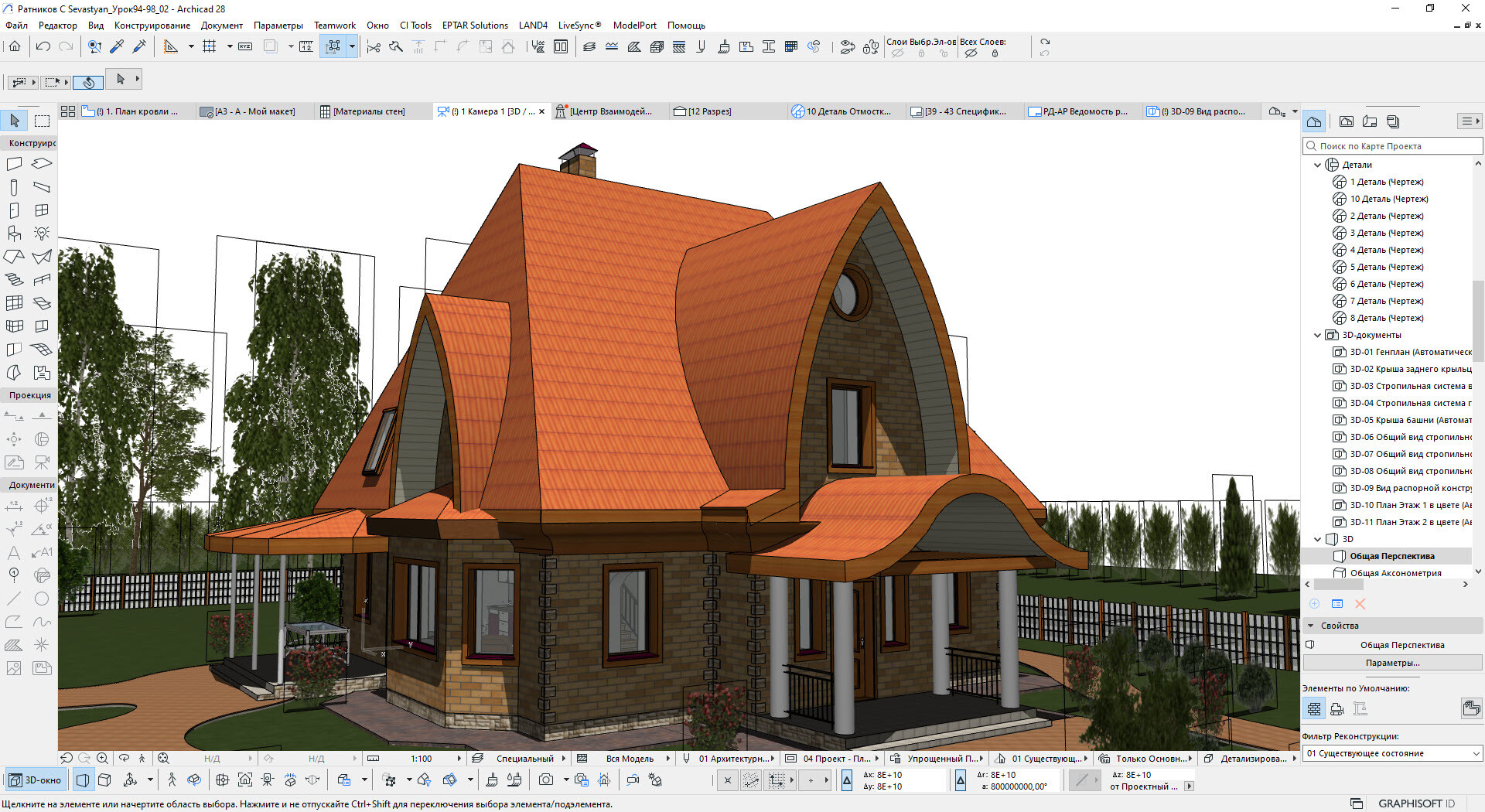Click the Параметры... button
The width and height of the screenshot is (1485, 812).
click(1392, 663)
